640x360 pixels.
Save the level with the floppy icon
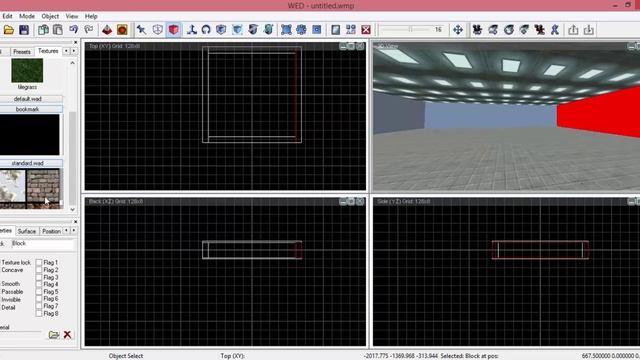click(24, 30)
